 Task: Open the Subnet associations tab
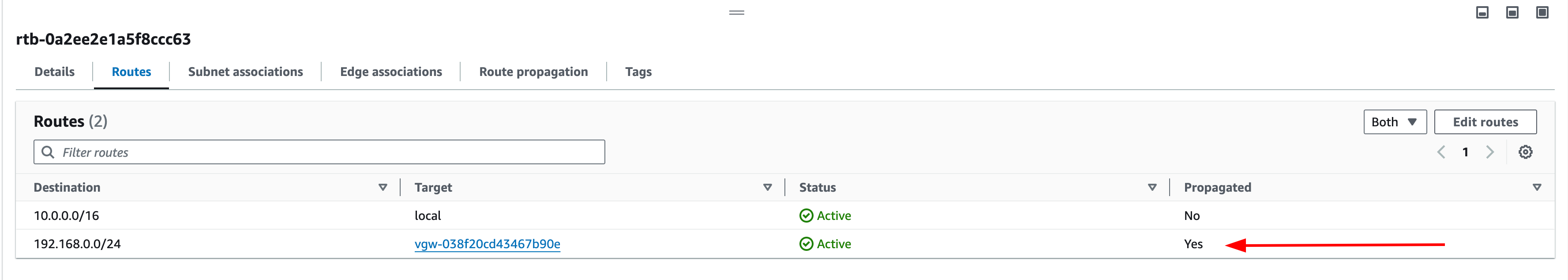coord(245,71)
